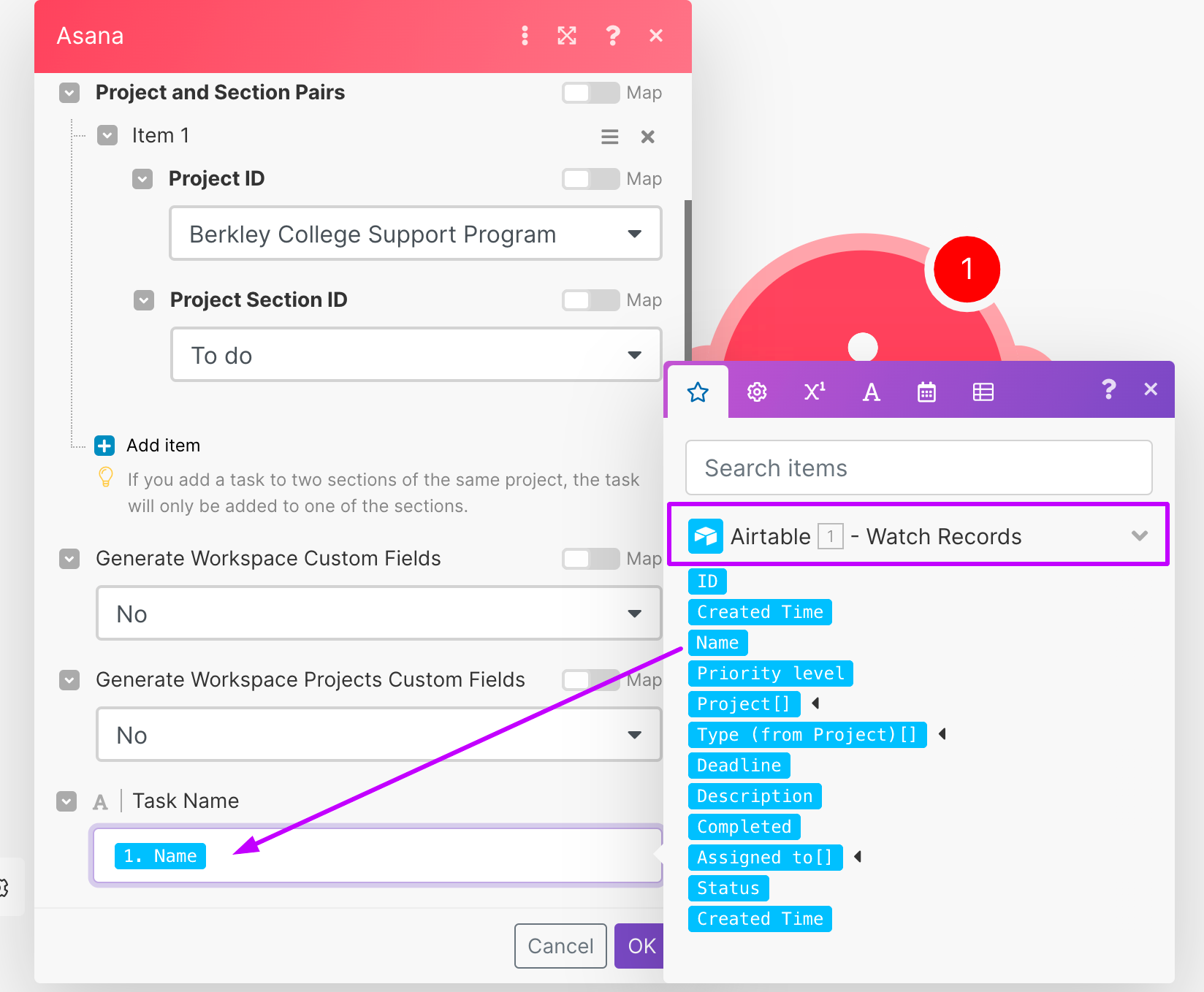Click Add item link
The height and width of the screenshot is (992, 1204).
(163, 446)
